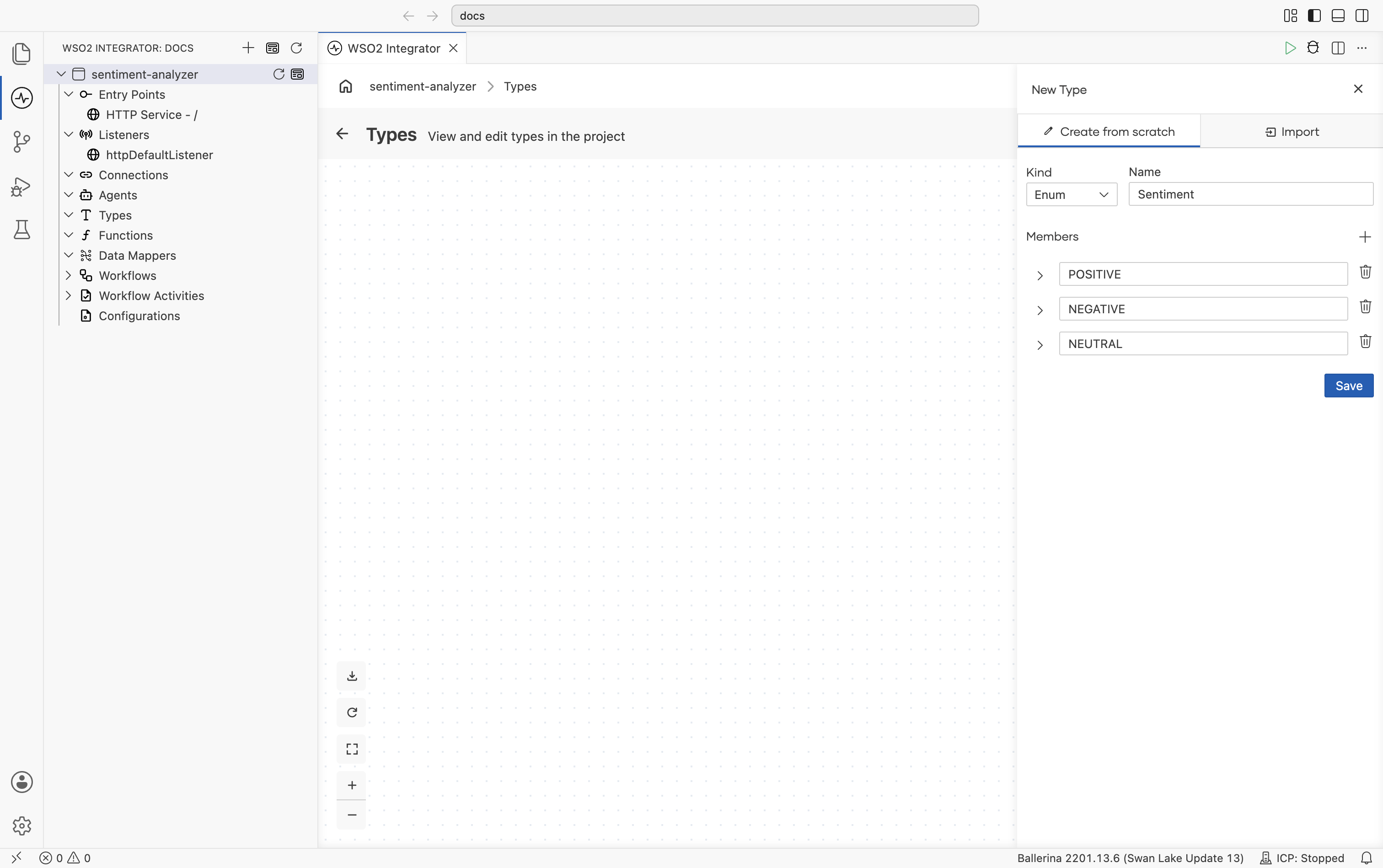Open the WSO2 Integrator activity bar icon
1383x868 pixels.
tap(22, 97)
